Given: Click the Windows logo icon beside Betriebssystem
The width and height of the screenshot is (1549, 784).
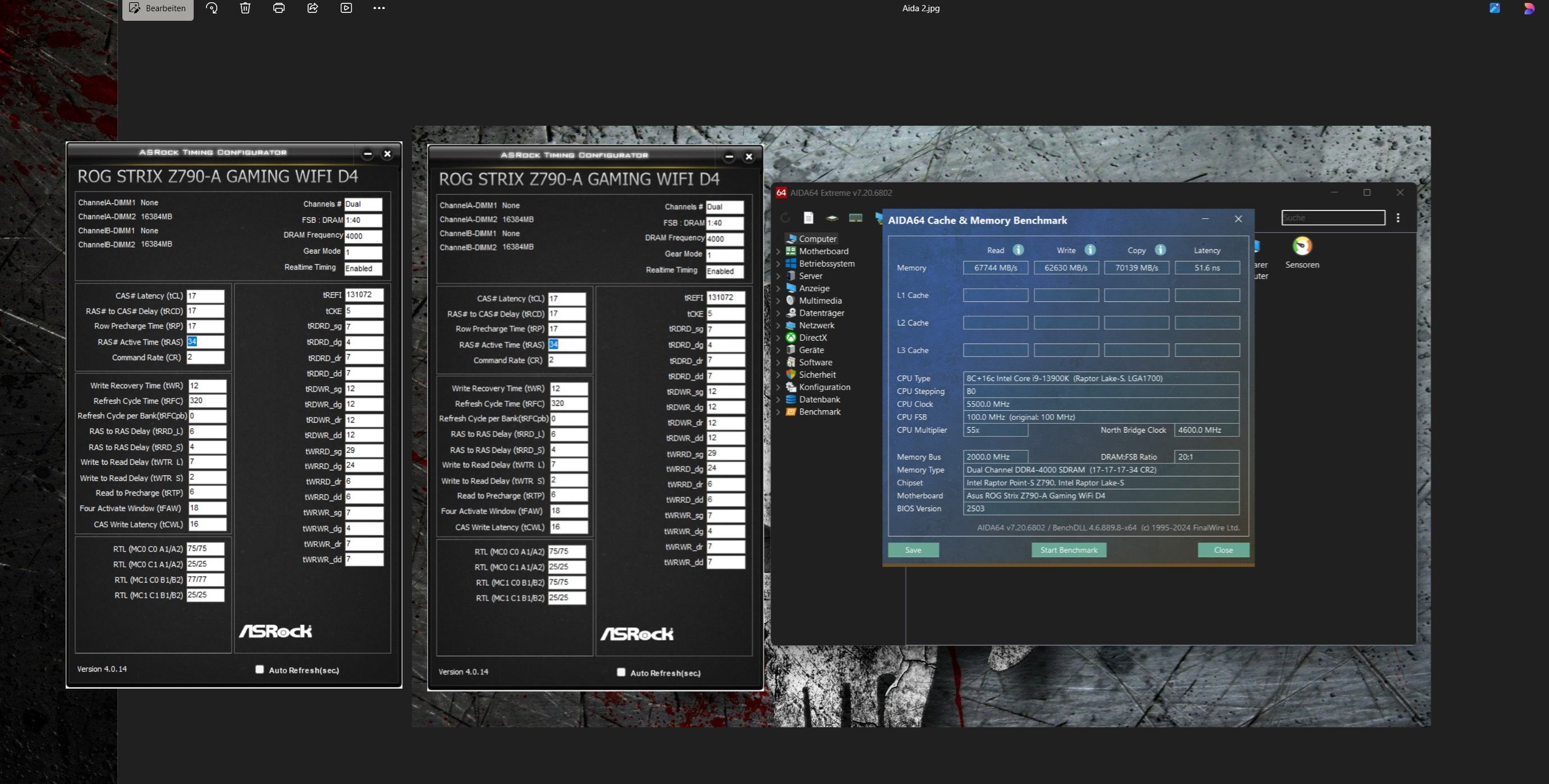Looking at the screenshot, I should [791, 263].
